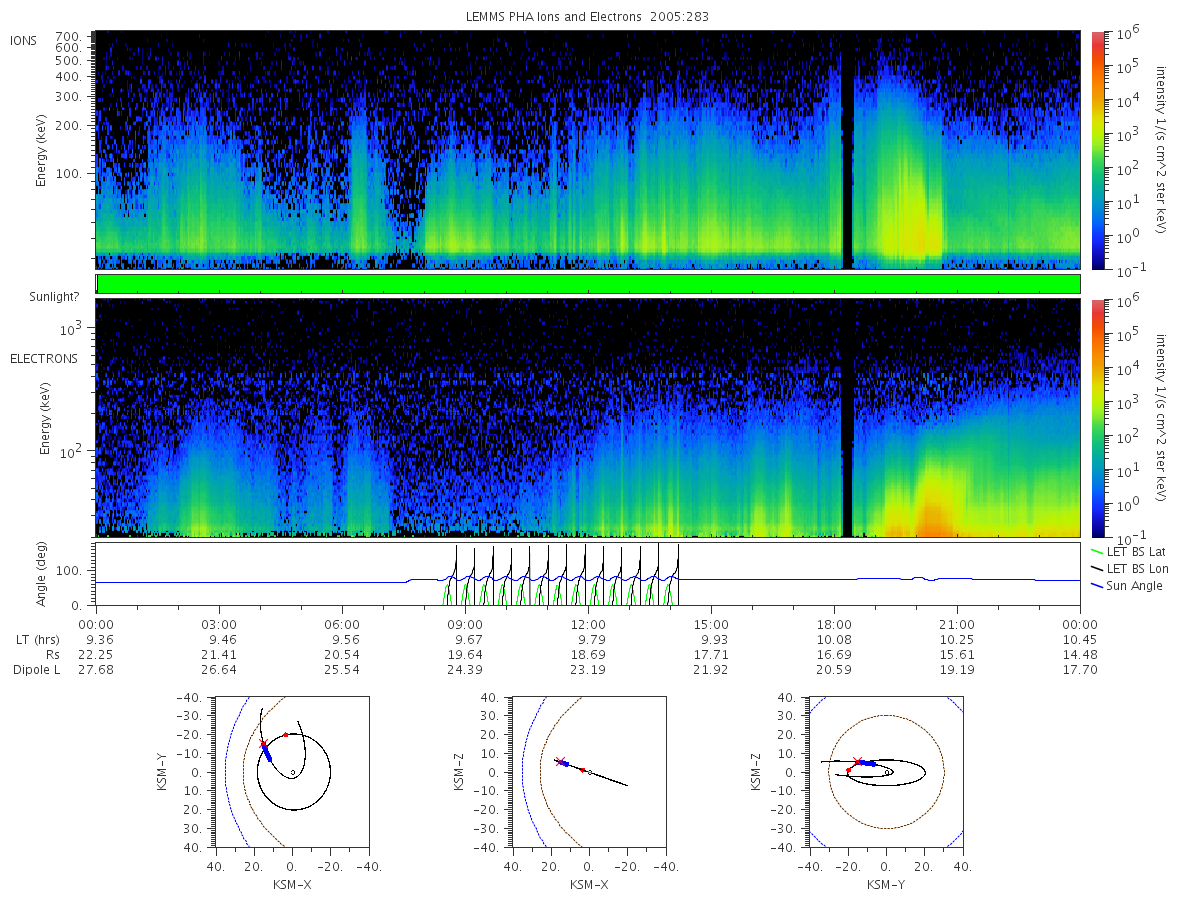This screenshot has width=1200, height=900.
Task: Click the Sun Angle legend entry
Action: click(x=1127, y=585)
